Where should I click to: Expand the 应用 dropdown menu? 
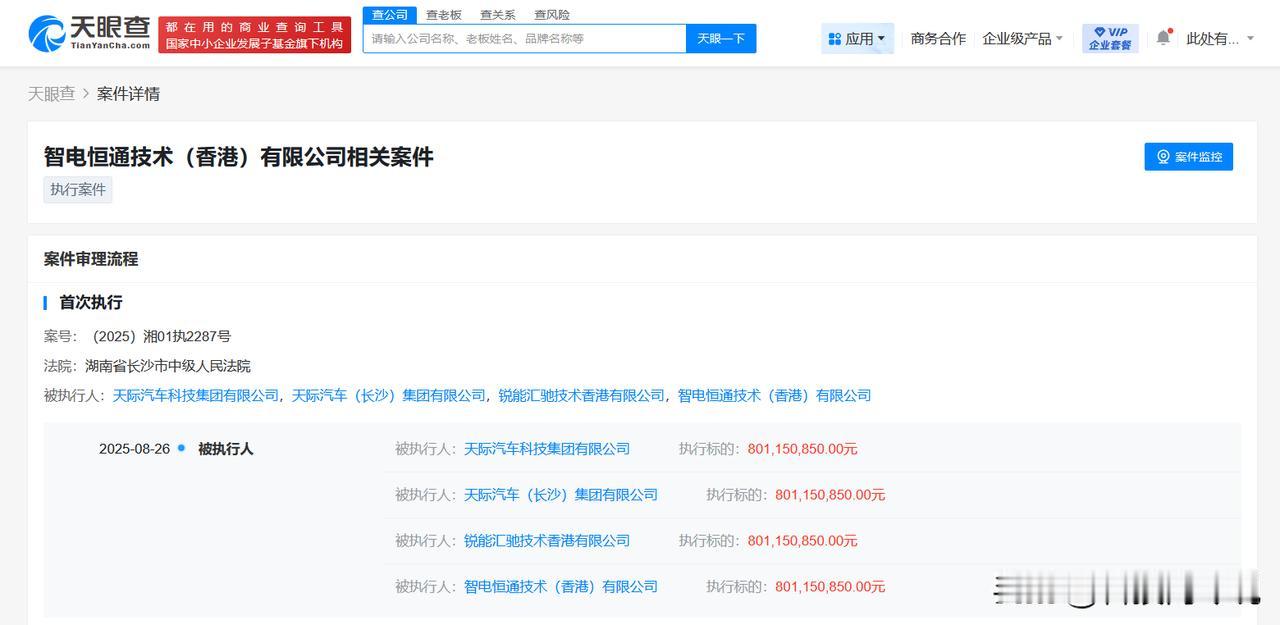[857, 39]
